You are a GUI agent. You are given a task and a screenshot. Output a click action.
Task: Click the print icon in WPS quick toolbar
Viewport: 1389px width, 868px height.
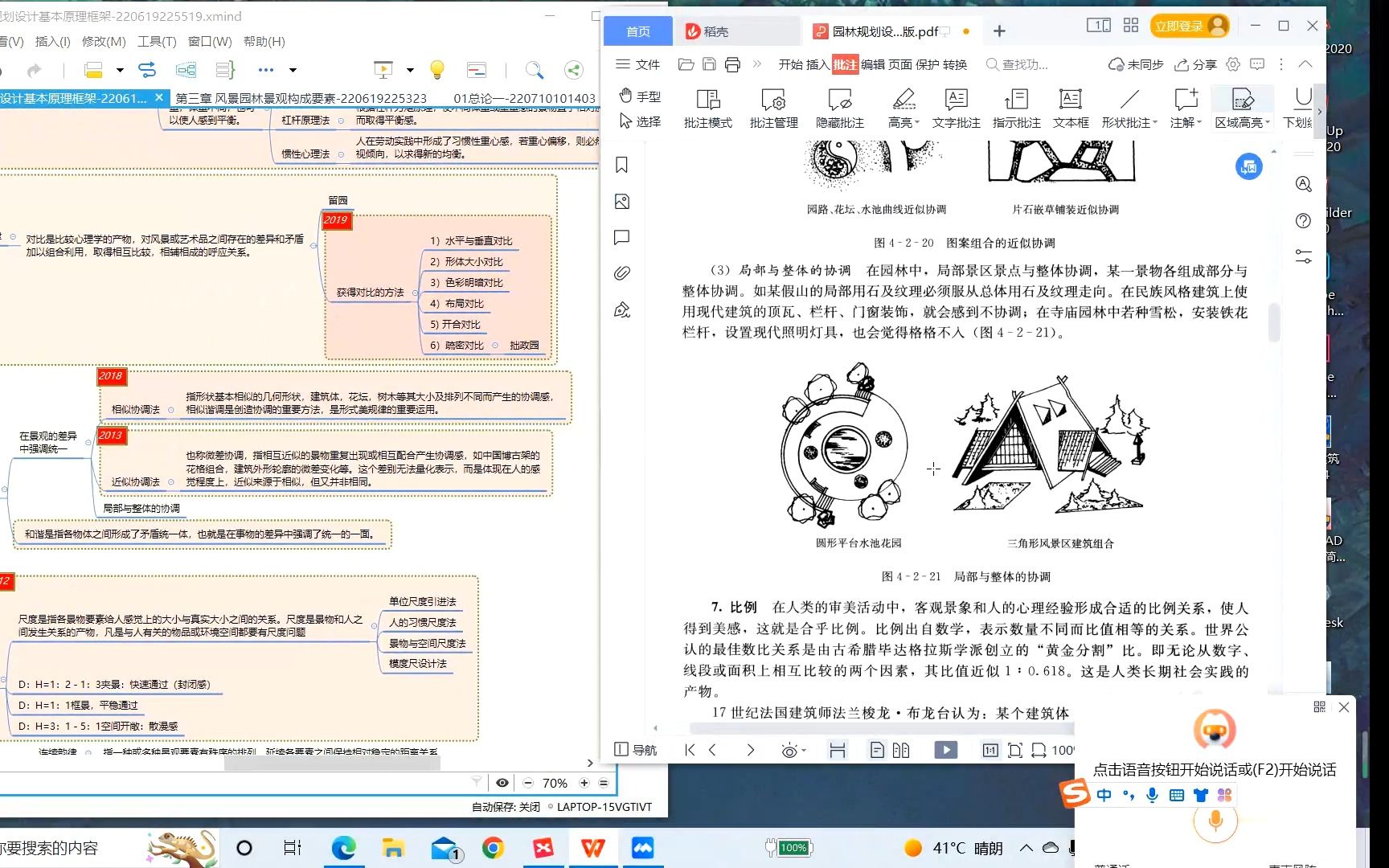[x=732, y=64]
